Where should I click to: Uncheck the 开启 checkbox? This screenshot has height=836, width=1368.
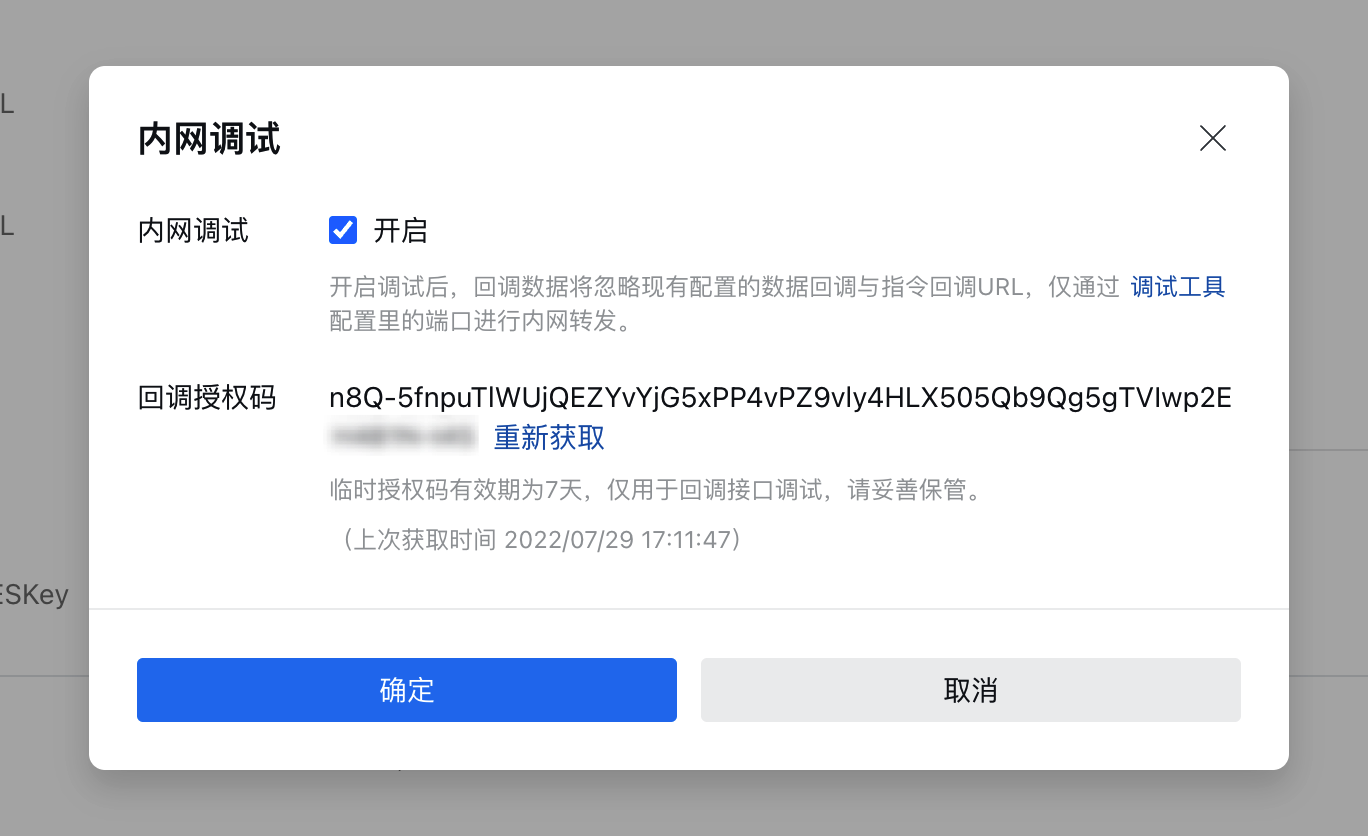[343, 231]
